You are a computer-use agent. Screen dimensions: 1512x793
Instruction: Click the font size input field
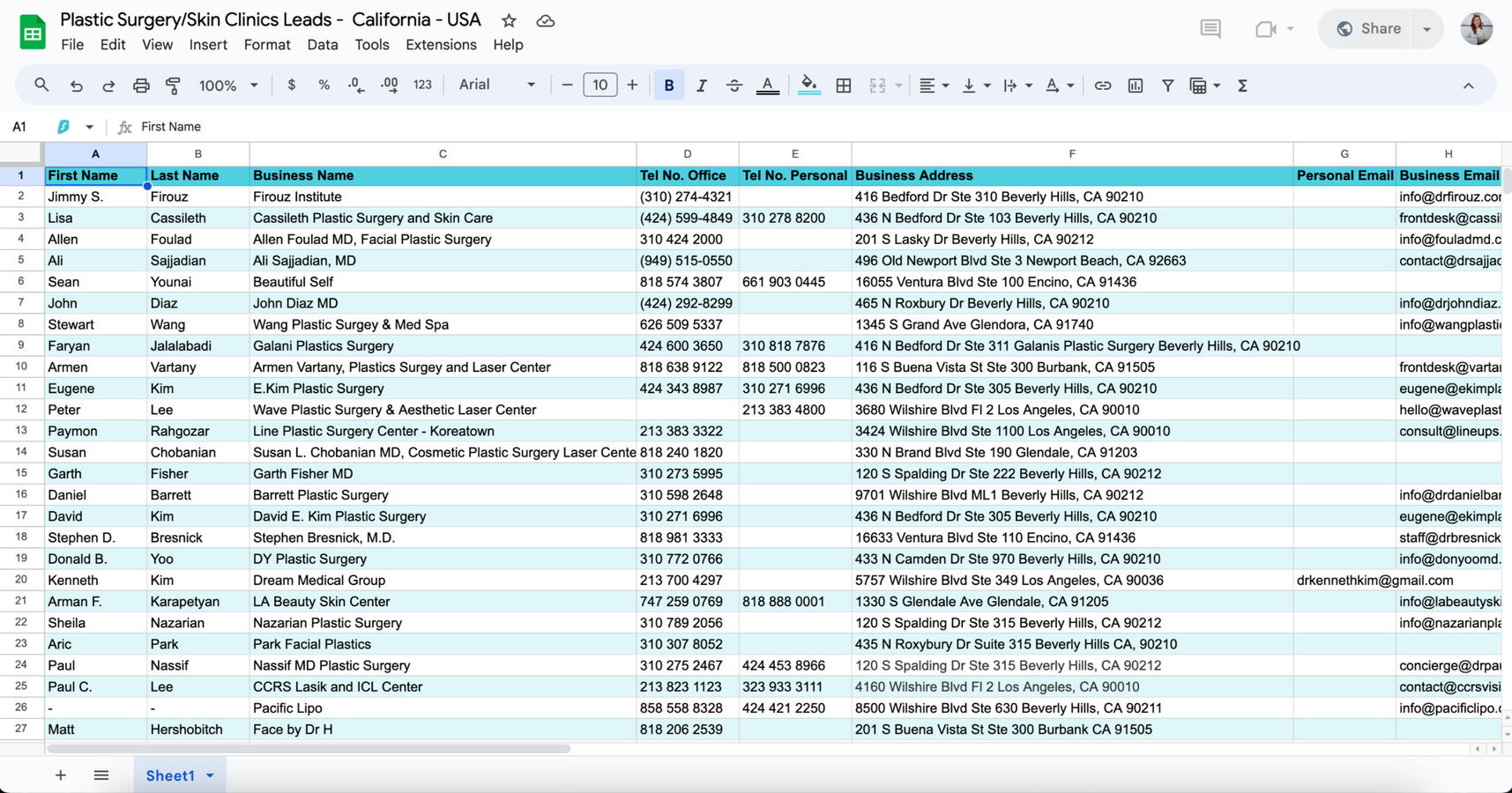click(x=600, y=85)
